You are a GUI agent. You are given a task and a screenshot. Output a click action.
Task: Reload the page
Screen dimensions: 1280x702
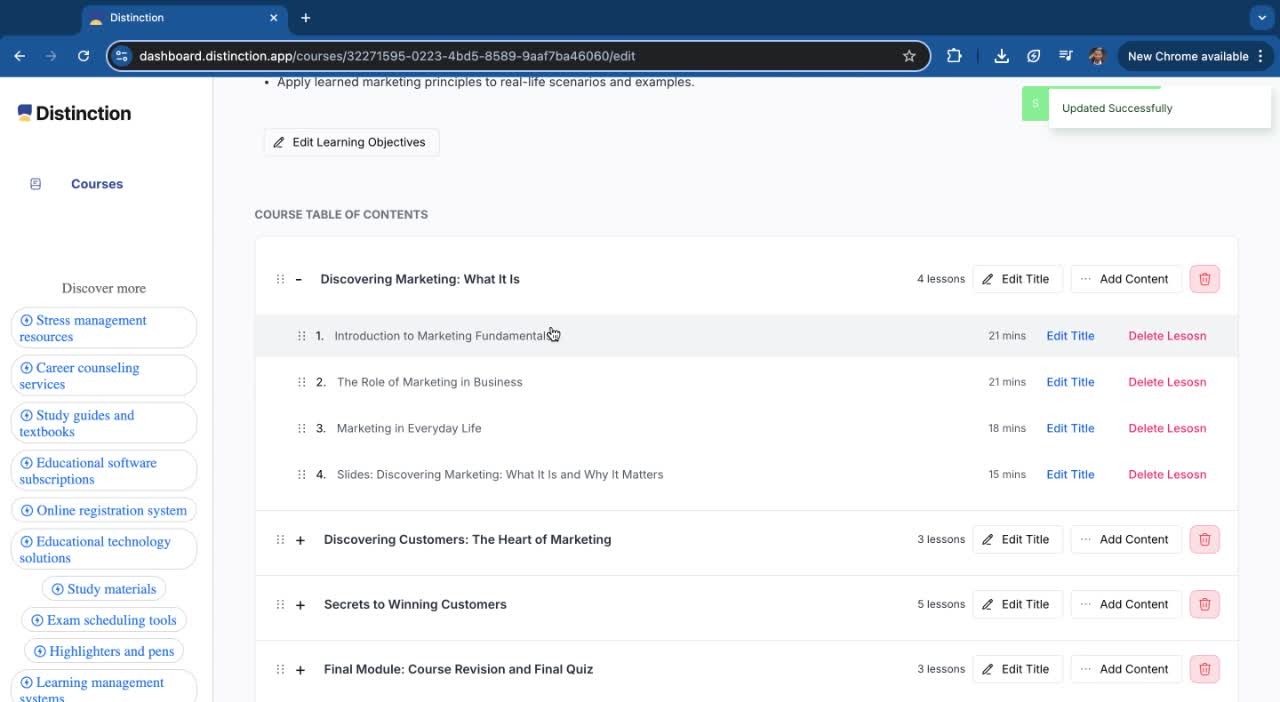tap(84, 56)
